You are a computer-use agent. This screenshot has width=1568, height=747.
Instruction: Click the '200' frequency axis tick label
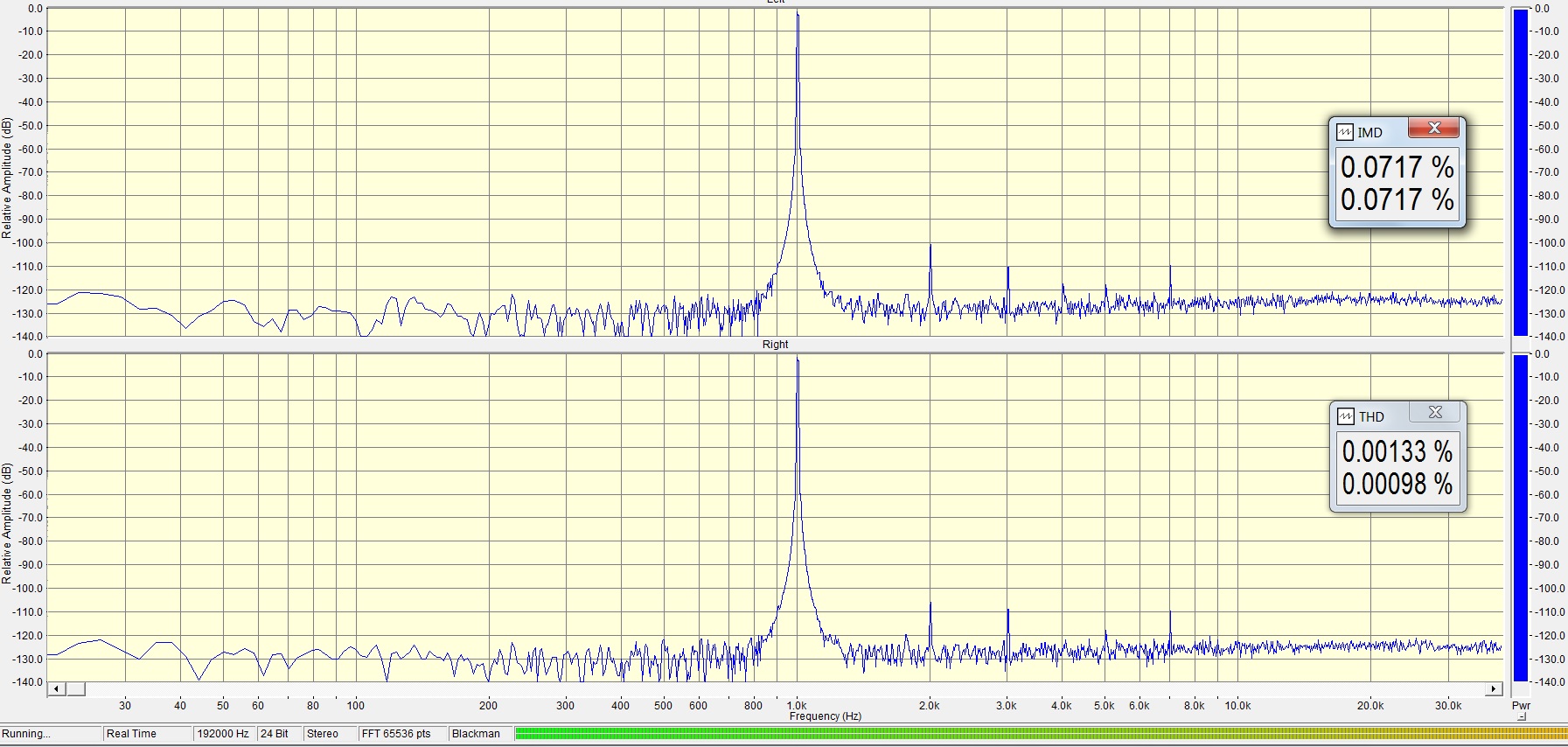pyautogui.click(x=488, y=705)
